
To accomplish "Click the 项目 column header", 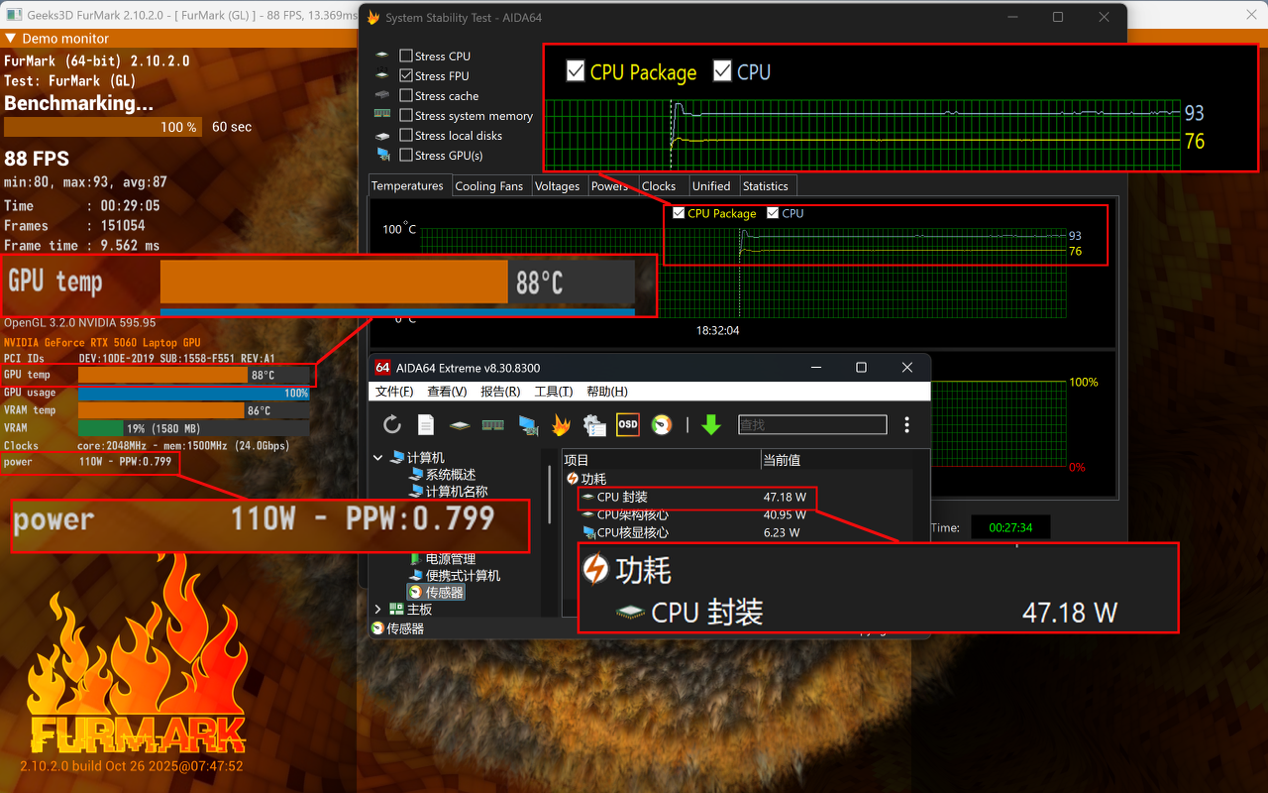I will click(x=660, y=460).
